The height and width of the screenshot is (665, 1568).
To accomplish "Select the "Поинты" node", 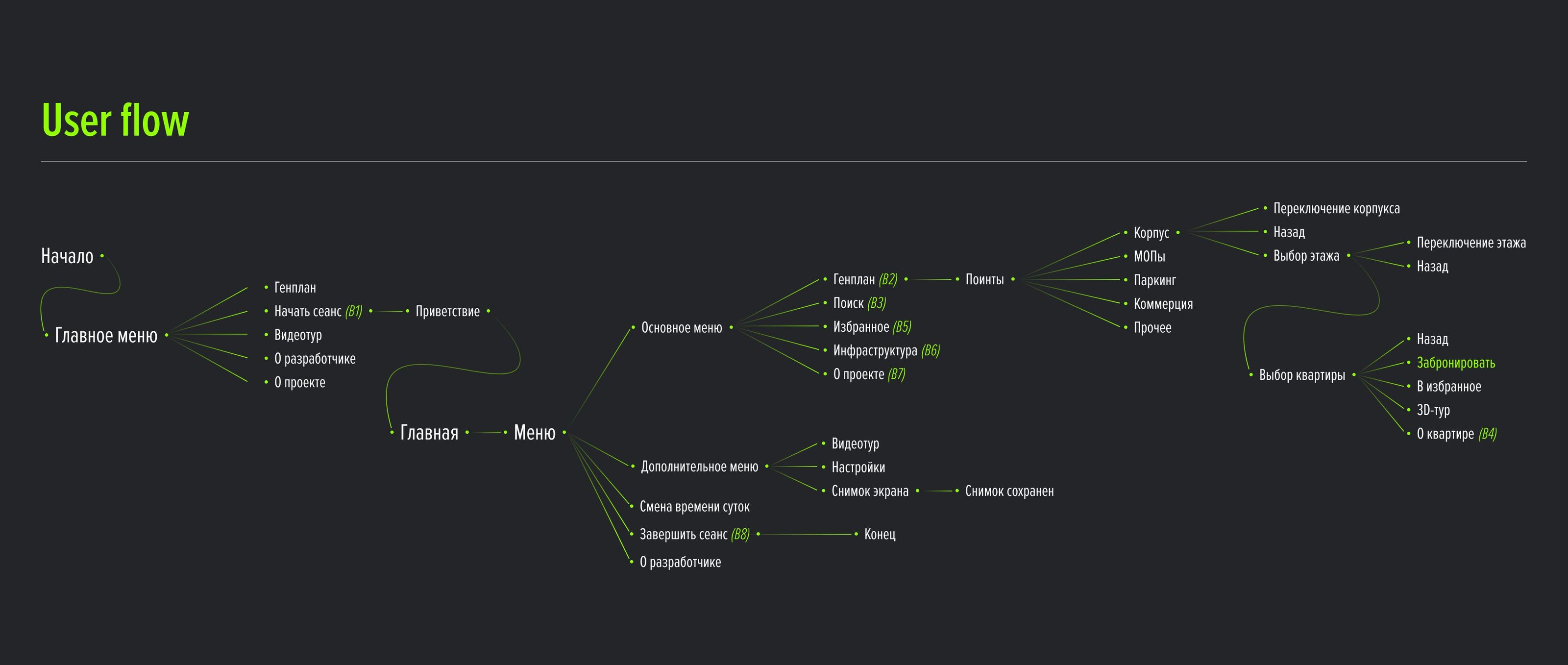I will point(984,280).
